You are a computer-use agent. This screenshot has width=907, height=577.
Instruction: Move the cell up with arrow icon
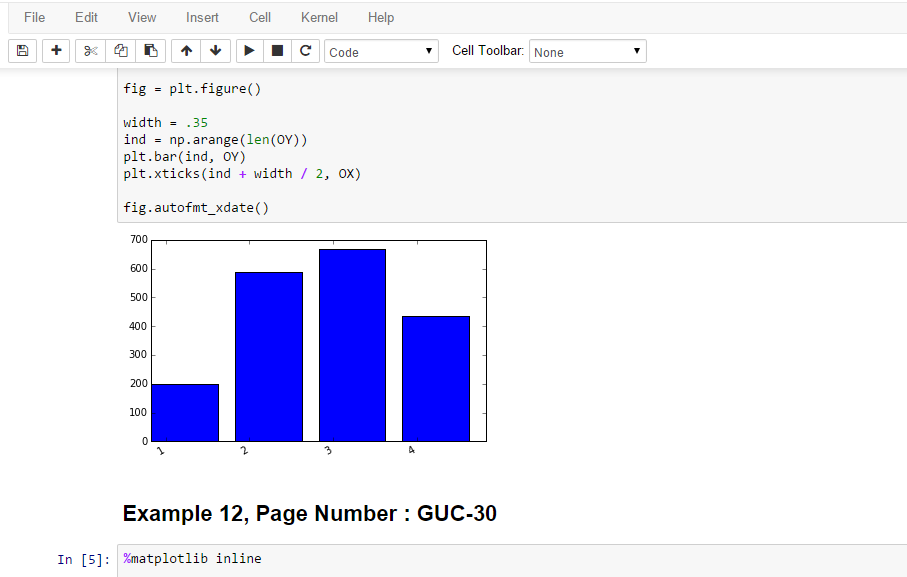187,51
